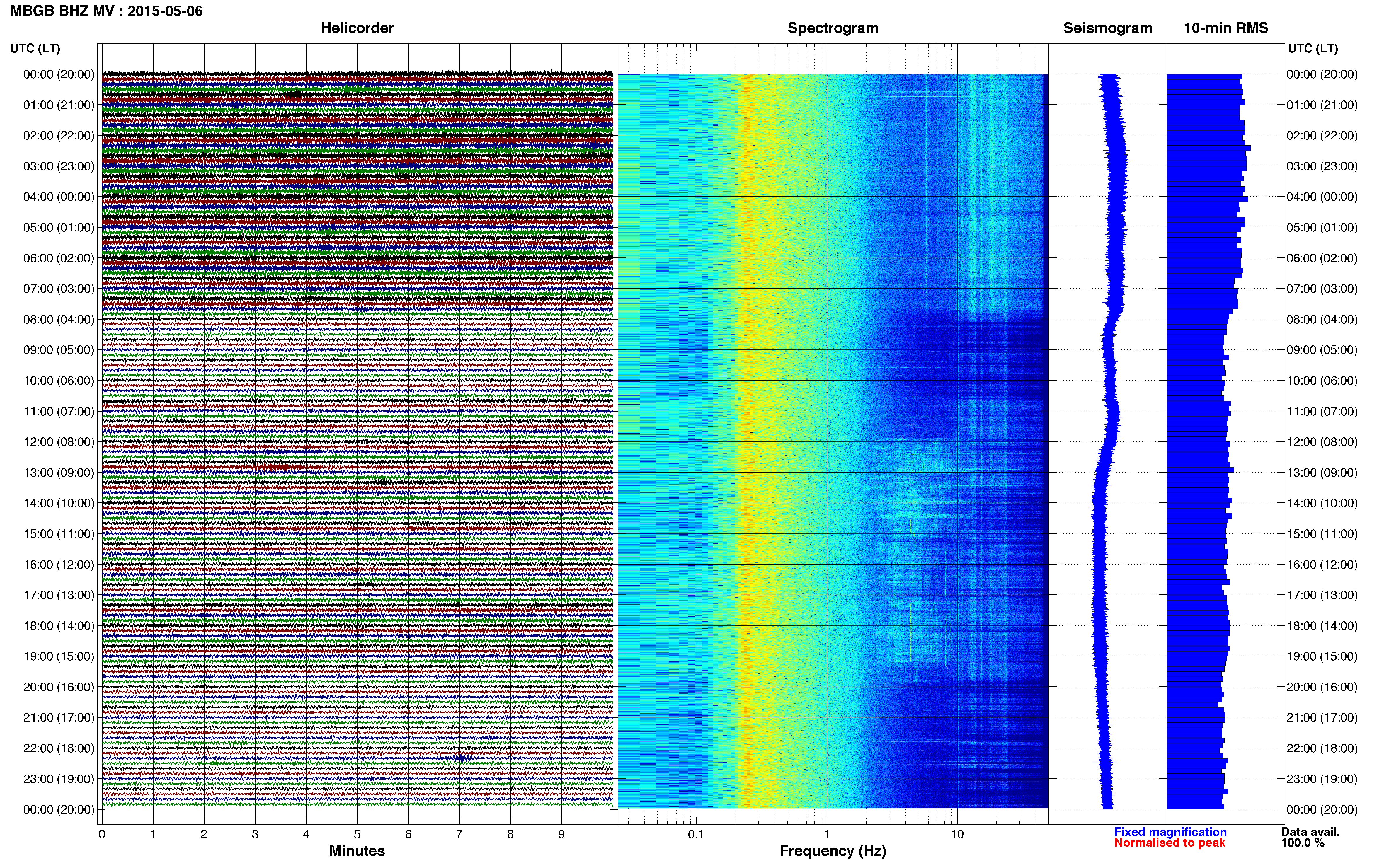The width and height of the screenshot is (1389, 868).
Task: Click left time label '10:00 (06:00)'
Action: coord(59,381)
